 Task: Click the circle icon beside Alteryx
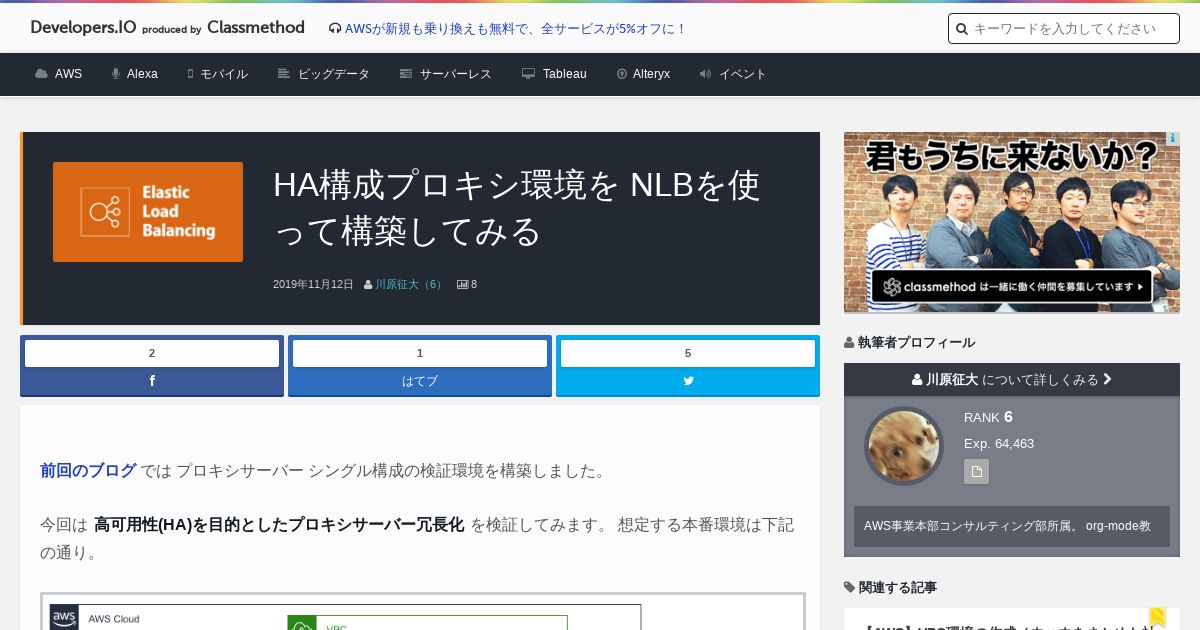[622, 74]
